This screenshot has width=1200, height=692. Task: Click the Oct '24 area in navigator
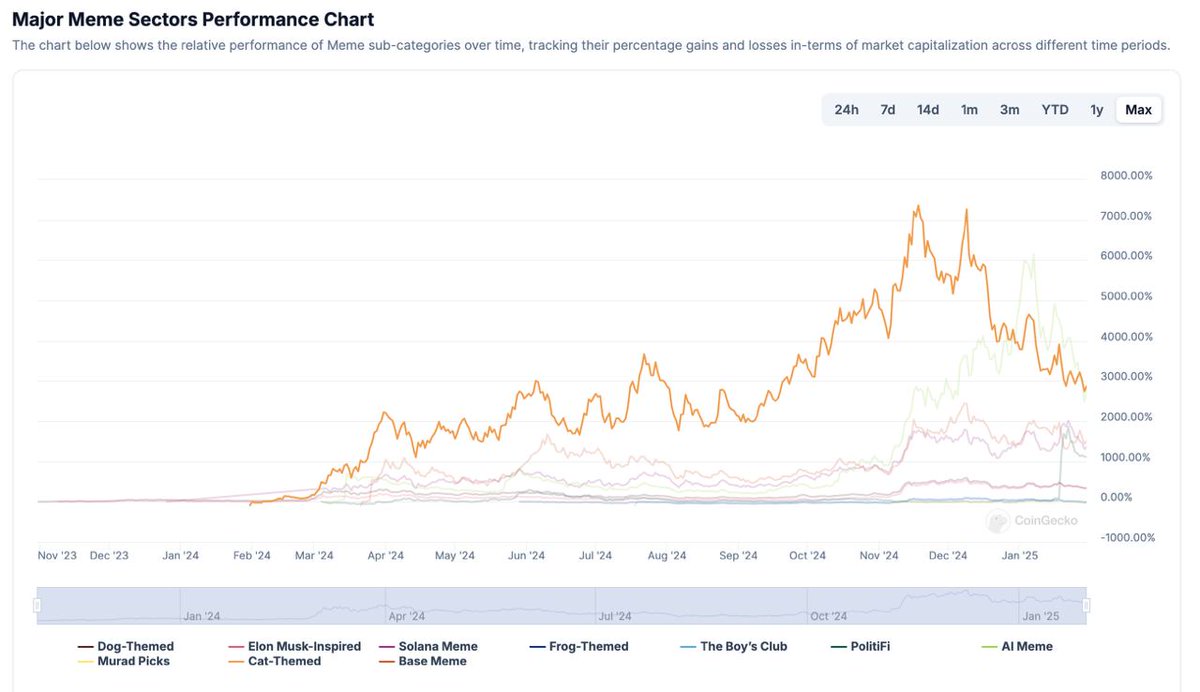[829, 616]
